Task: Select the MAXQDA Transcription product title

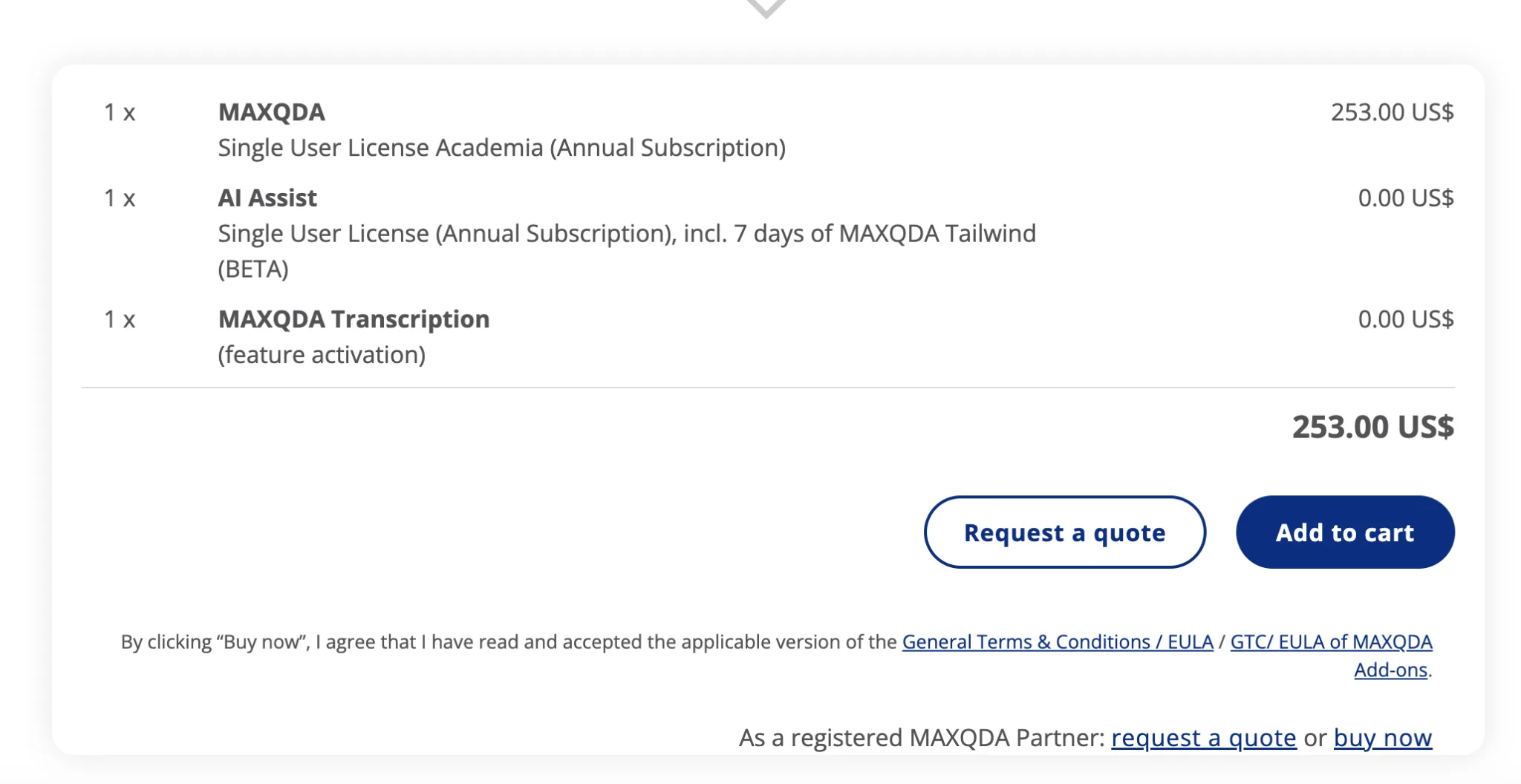Action: tap(354, 319)
